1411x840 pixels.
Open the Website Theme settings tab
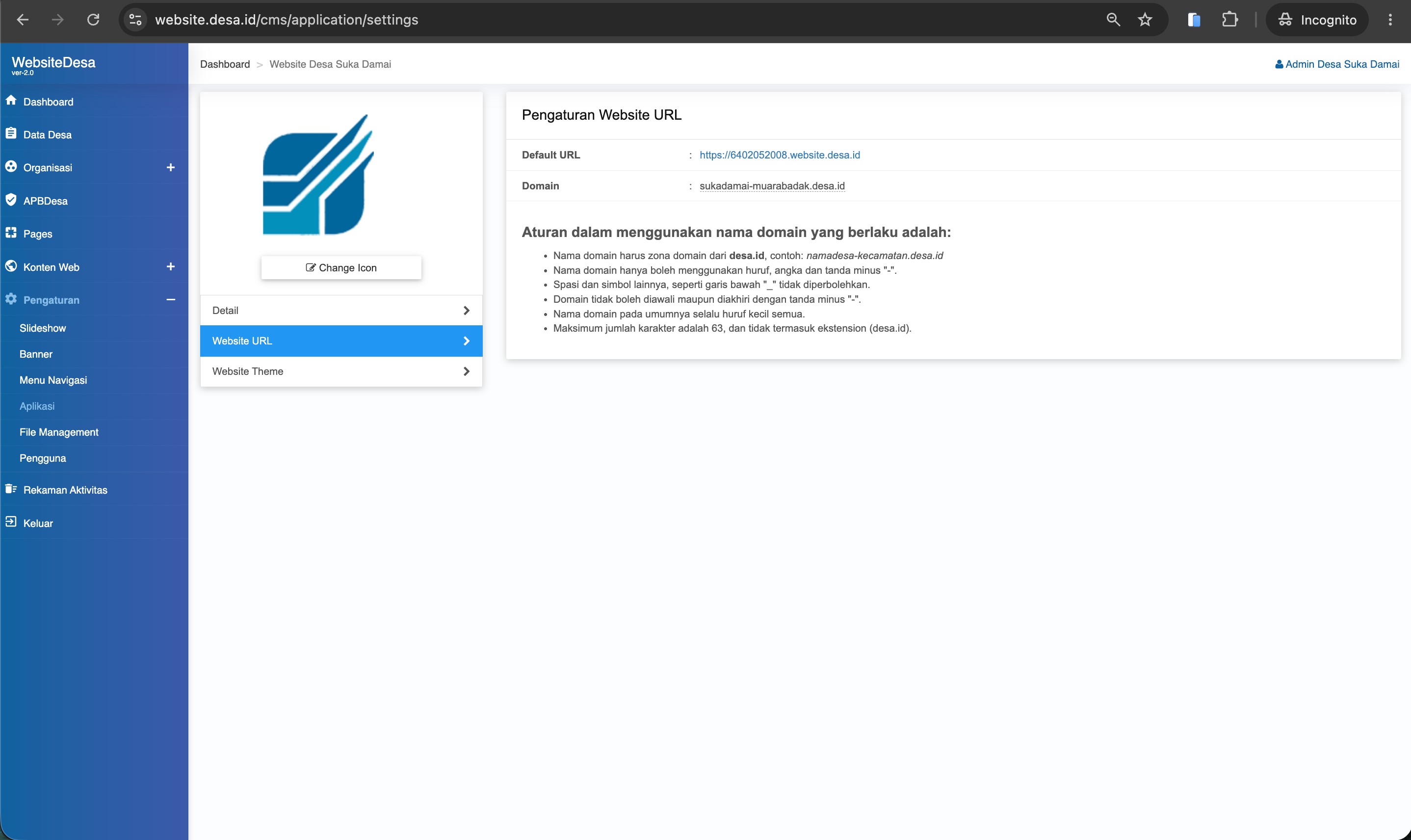341,372
